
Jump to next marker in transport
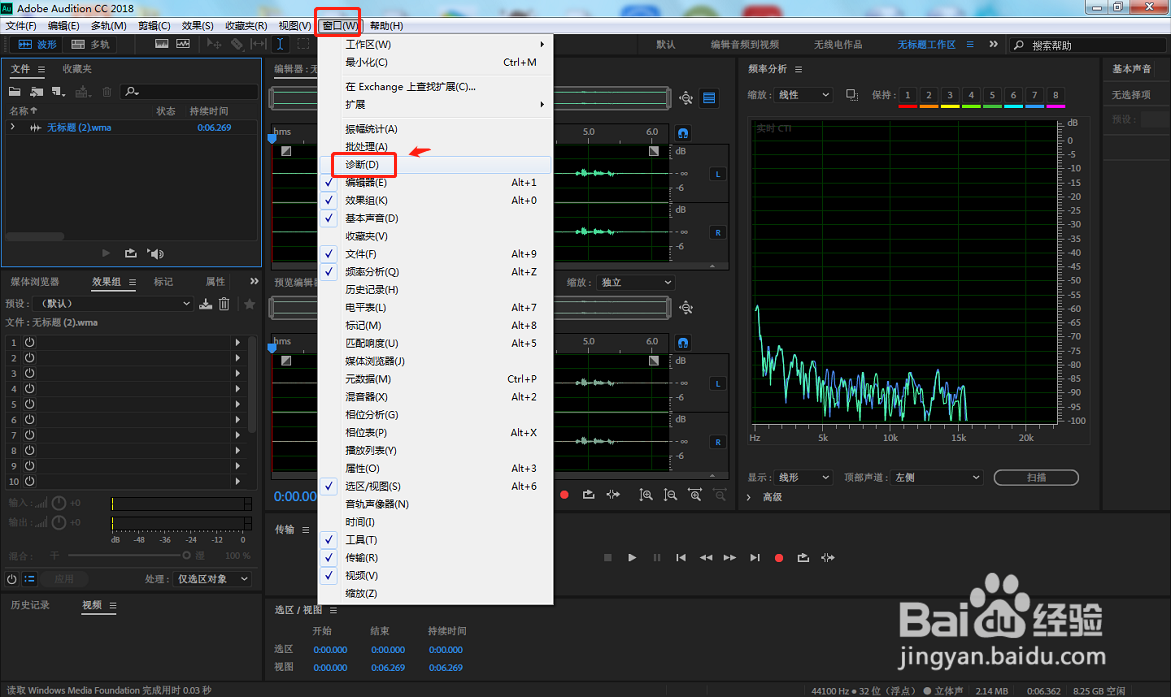tap(754, 558)
